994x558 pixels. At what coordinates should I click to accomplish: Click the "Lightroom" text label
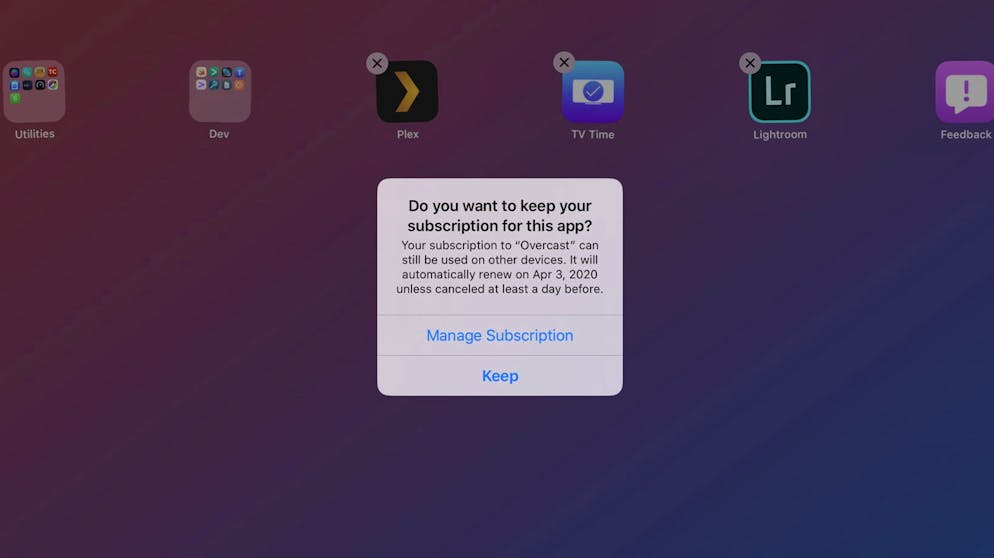pos(780,134)
